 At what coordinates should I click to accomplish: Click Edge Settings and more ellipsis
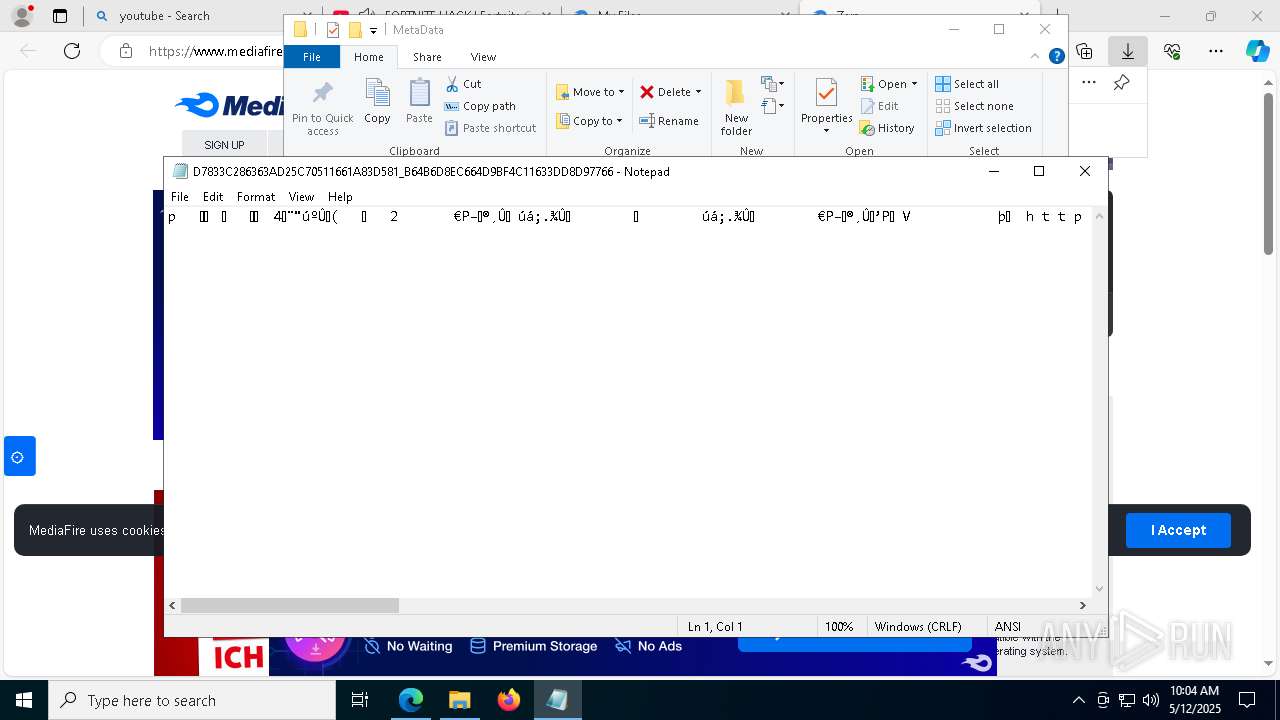tap(1216, 51)
